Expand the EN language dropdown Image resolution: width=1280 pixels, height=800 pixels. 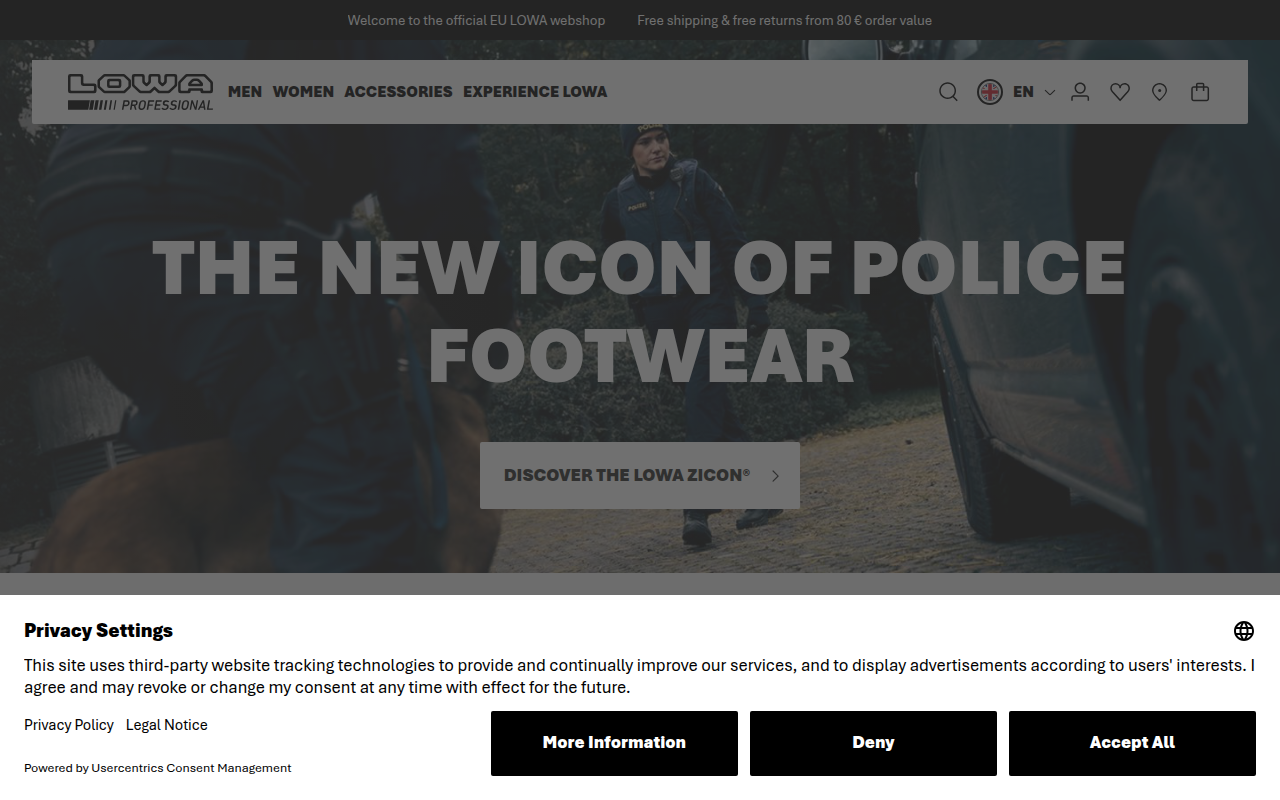click(x=1034, y=92)
